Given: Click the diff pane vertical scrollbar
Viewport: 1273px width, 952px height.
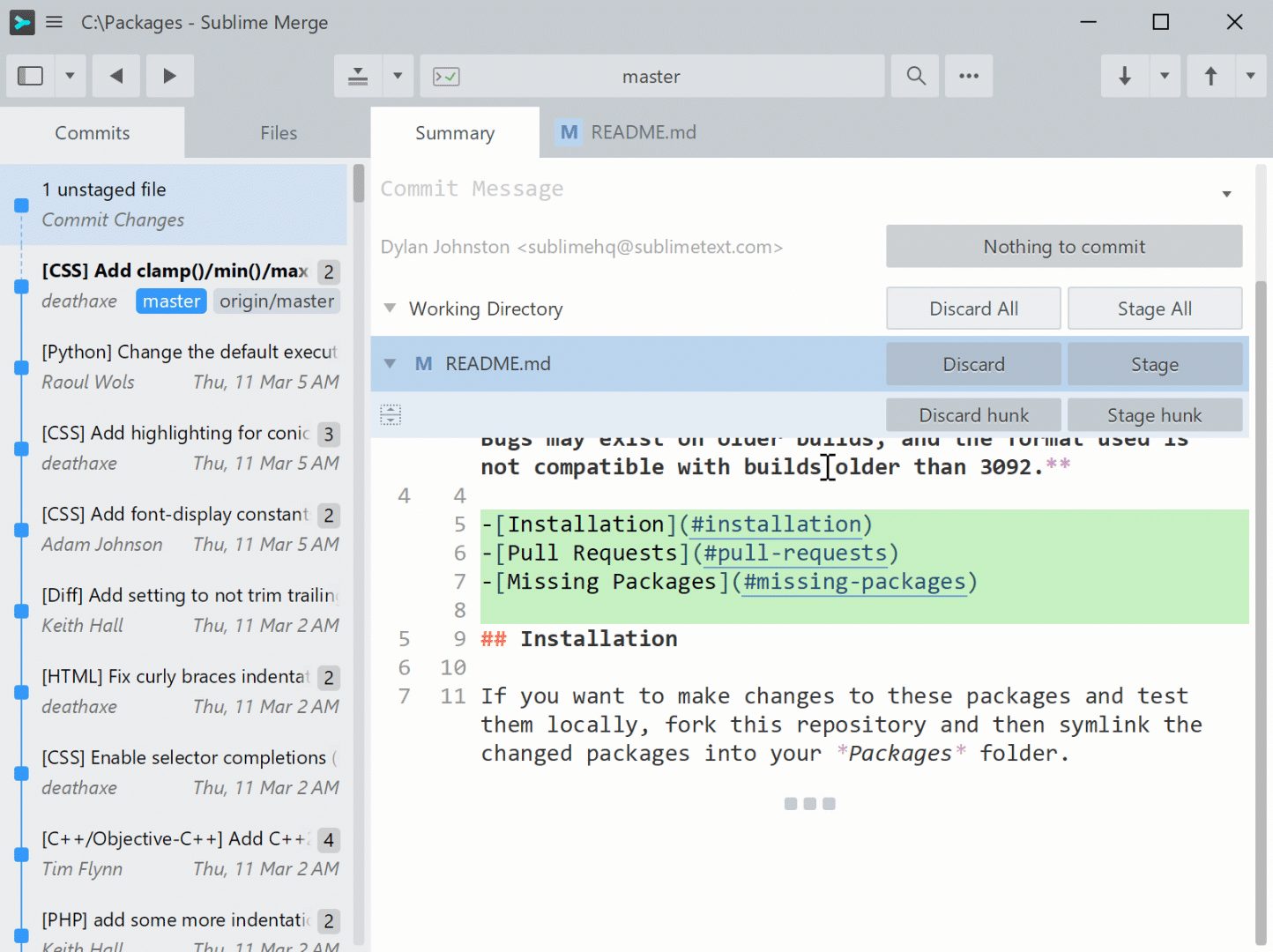Looking at the screenshot, I should click(x=1261, y=613).
